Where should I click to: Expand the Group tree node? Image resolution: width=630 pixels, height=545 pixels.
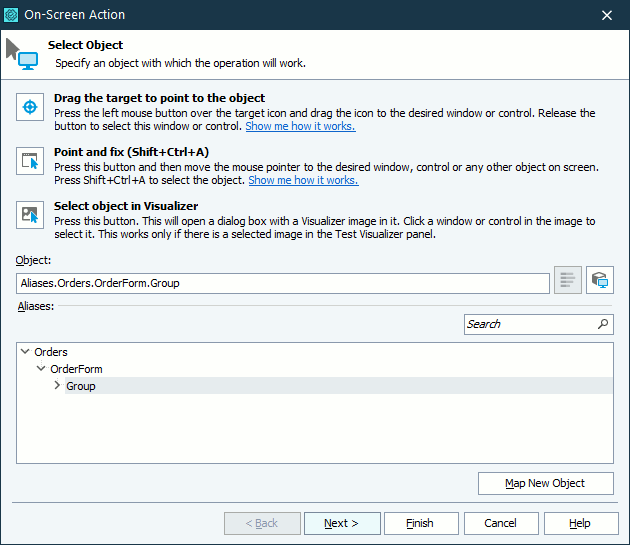[57, 386]
